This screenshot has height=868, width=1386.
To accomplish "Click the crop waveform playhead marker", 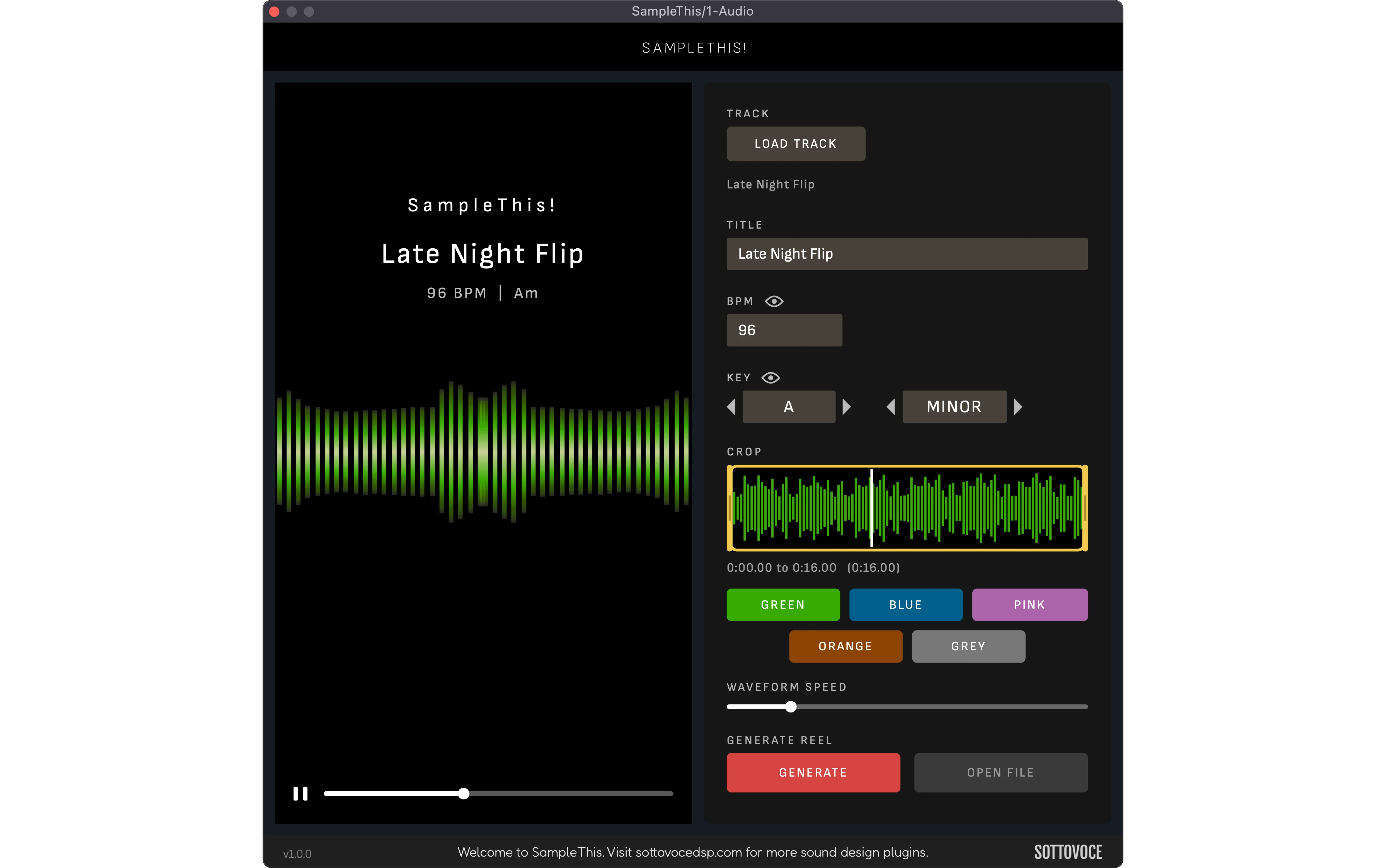I will click(x=872, y=508).
